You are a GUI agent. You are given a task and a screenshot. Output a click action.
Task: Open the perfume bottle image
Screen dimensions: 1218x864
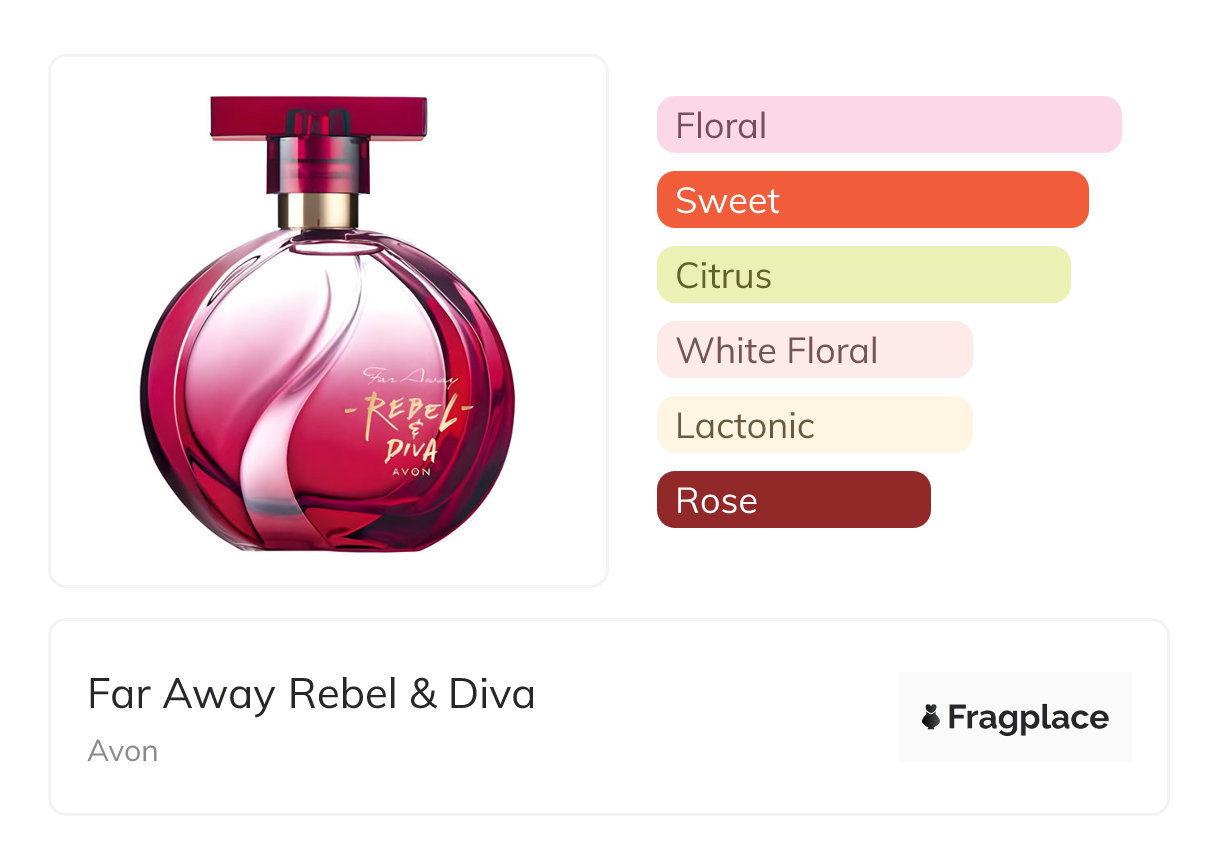pyautogui.click(x=328, y=321)
